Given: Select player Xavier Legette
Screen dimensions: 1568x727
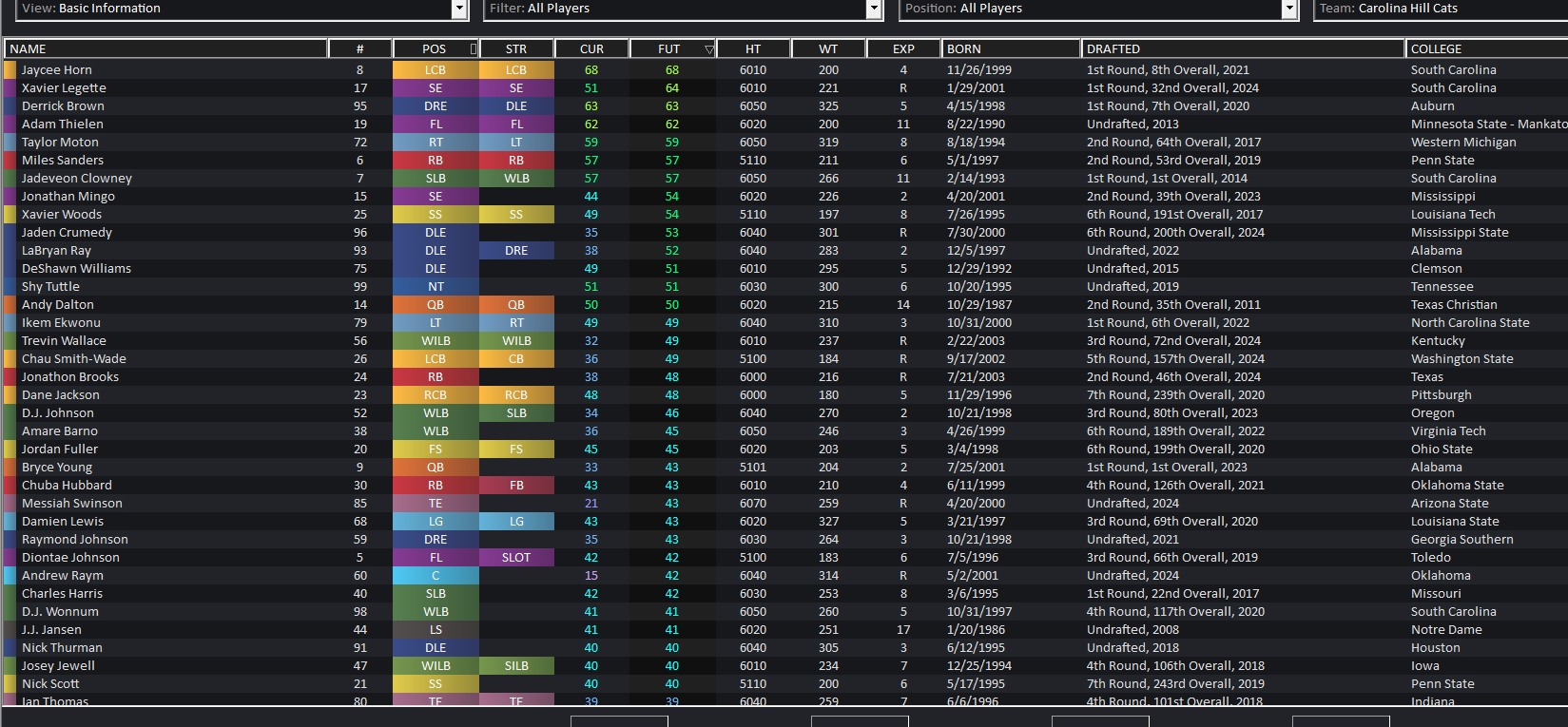Looking at the screenshot, I should 64,87.
